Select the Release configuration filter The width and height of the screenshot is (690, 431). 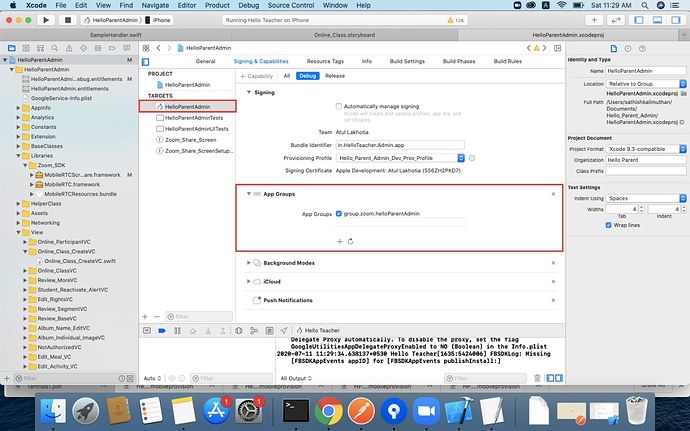click(x=335, y=76)
